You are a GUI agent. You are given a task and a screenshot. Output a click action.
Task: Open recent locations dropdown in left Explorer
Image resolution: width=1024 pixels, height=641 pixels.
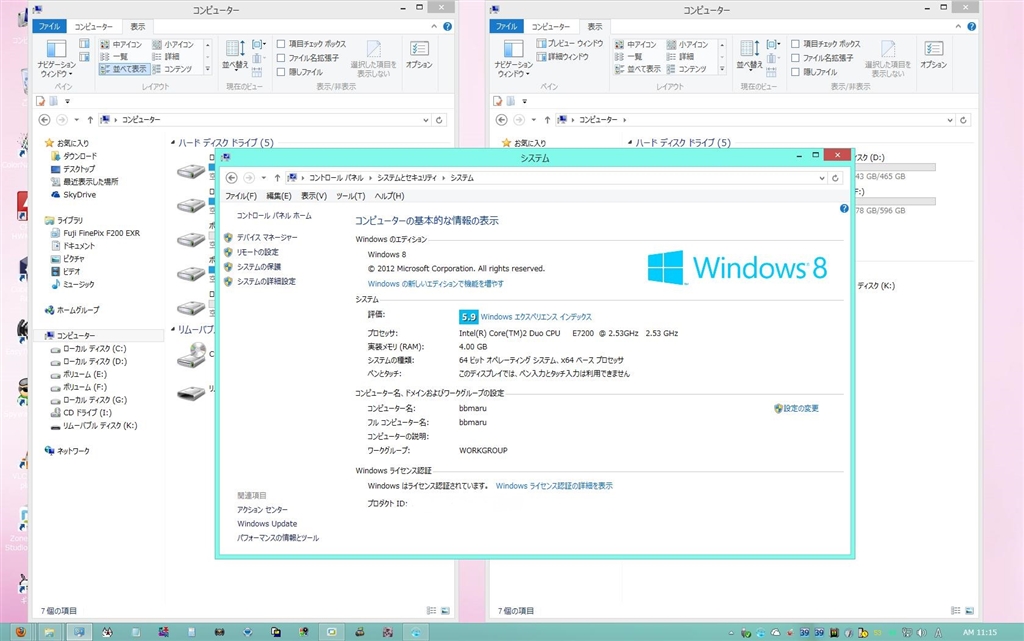click(76, 120)
